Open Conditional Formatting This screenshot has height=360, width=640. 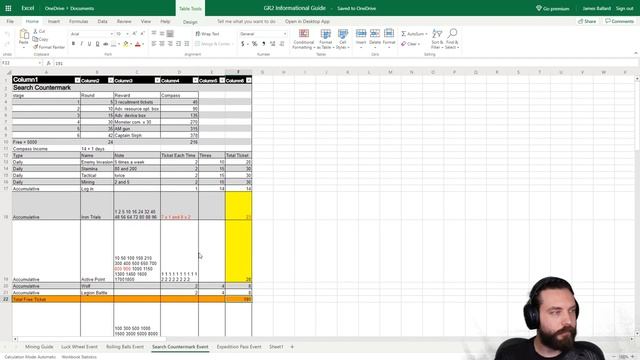[304, 39]
